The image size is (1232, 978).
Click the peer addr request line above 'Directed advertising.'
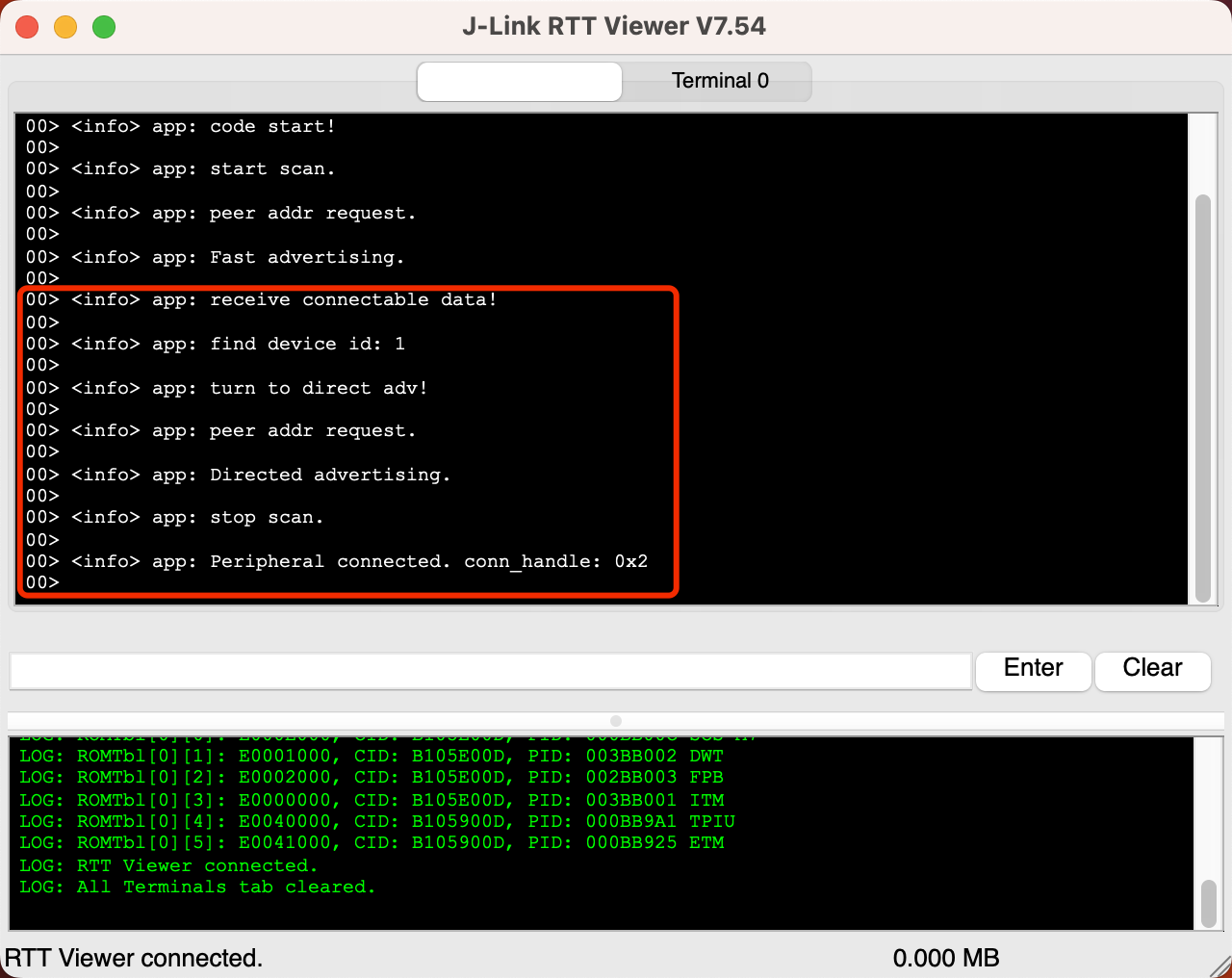221,430
